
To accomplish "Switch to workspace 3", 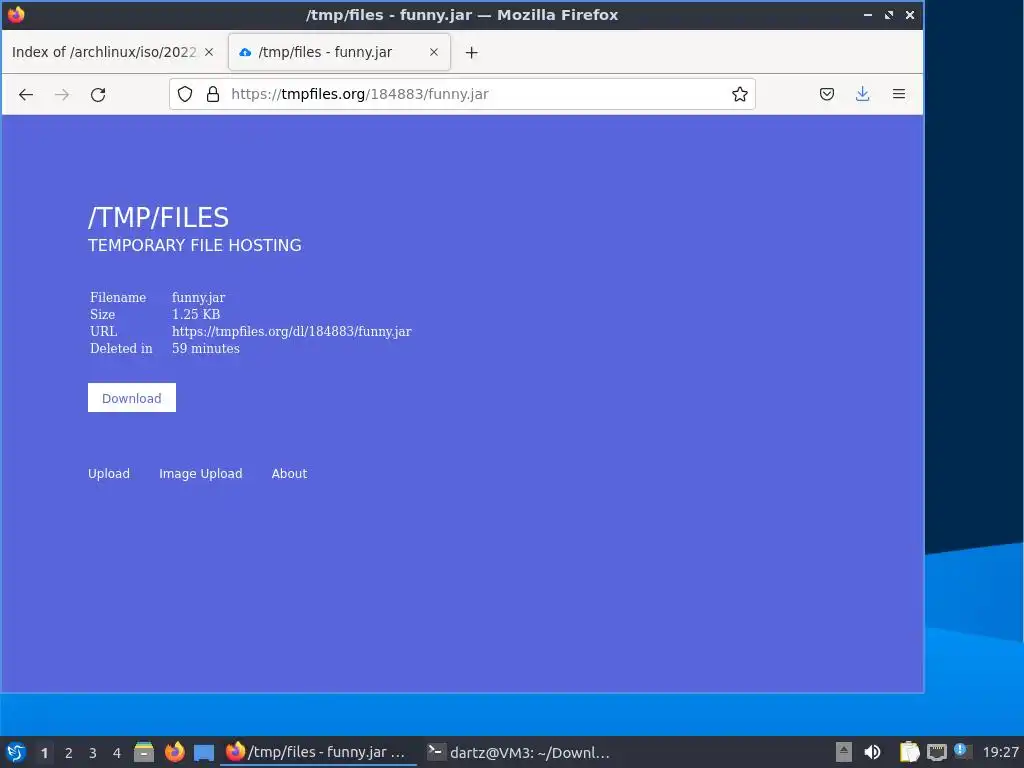I will (x=93, y=753).
